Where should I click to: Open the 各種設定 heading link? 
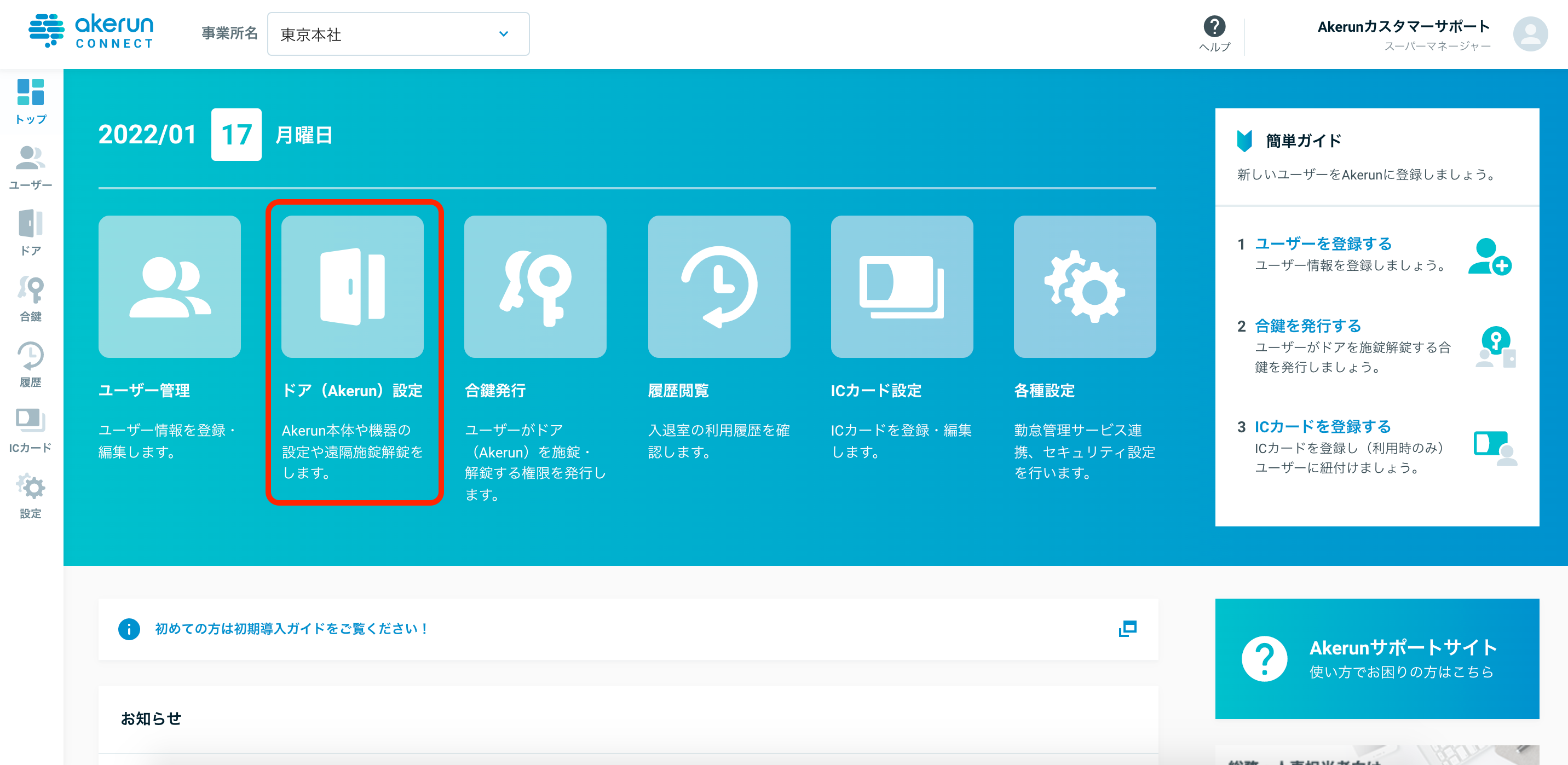(1045, 390)
